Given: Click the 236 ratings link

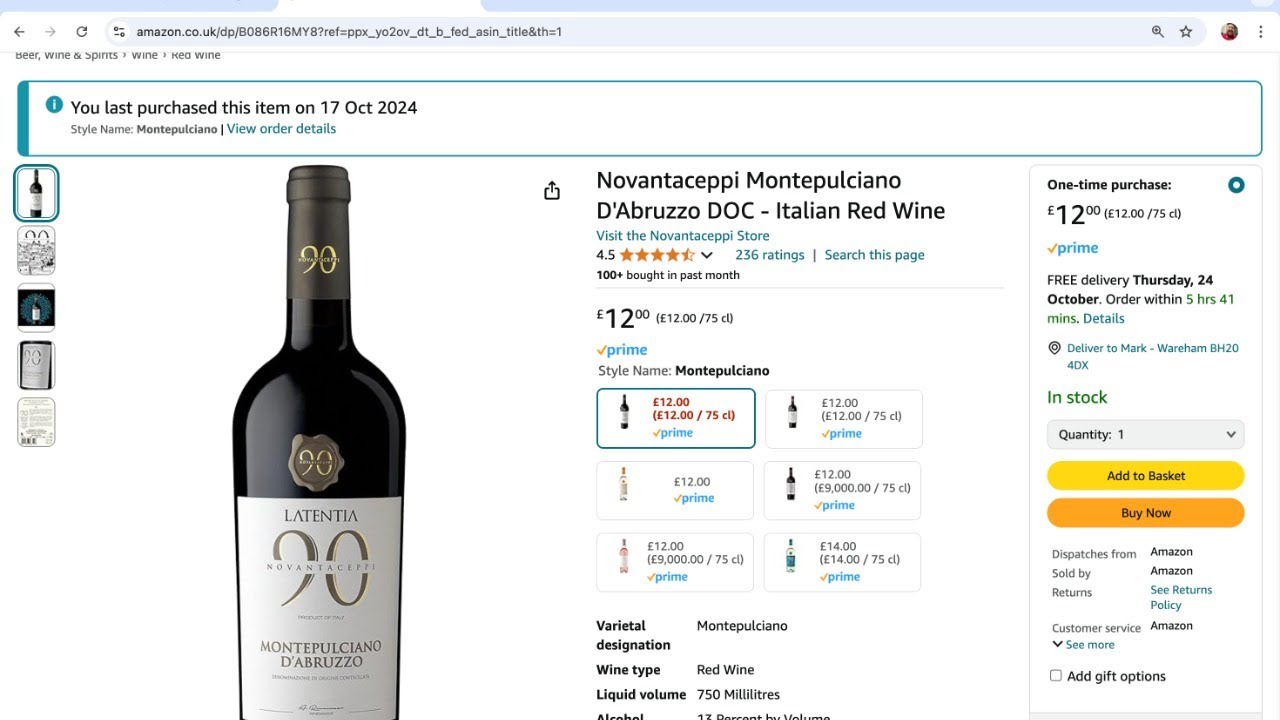Looking at the screenshot, I should [769, 255].
